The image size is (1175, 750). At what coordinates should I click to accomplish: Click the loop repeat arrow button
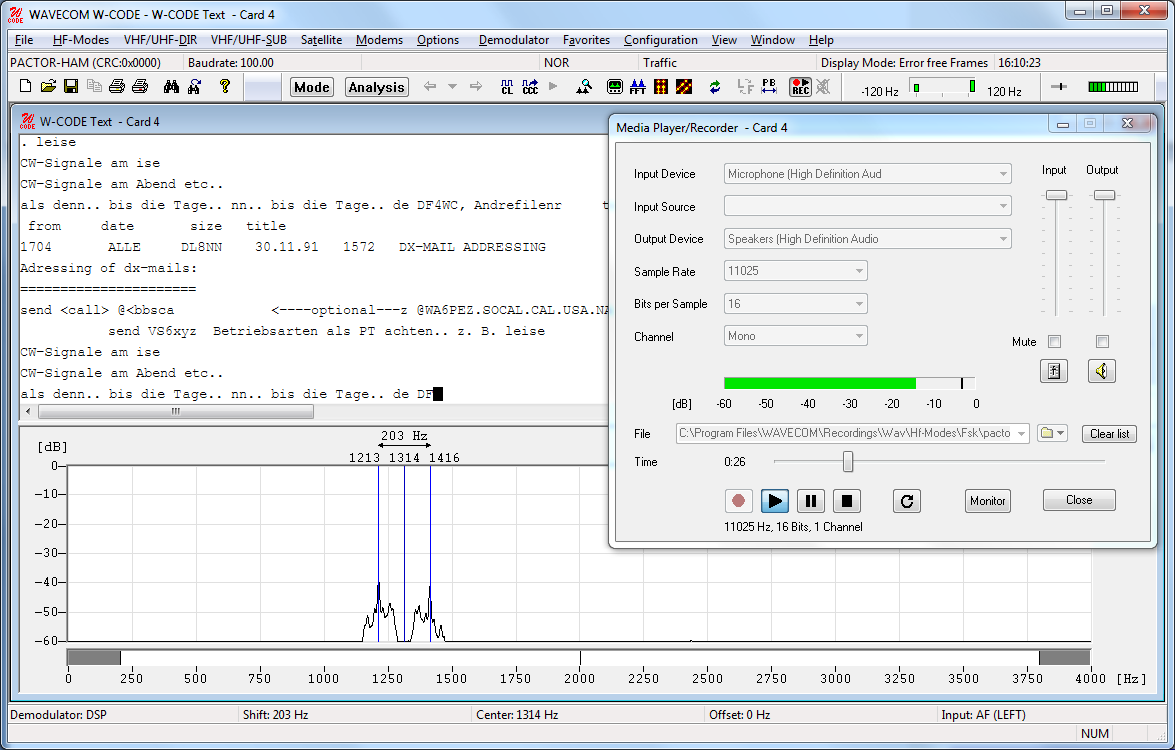tap(907, 500)
